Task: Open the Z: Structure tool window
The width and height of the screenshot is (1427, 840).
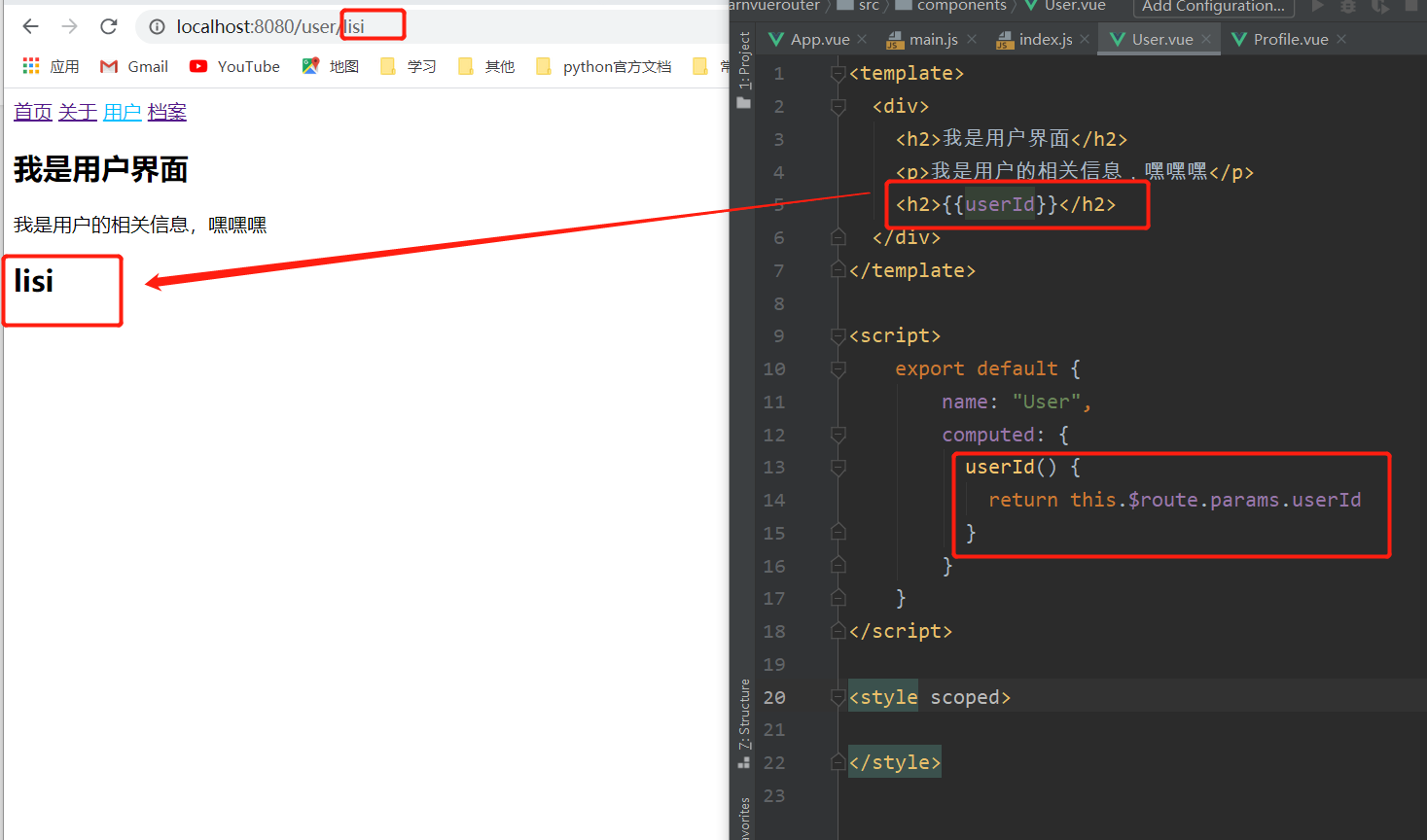Action: click(744, 722)
